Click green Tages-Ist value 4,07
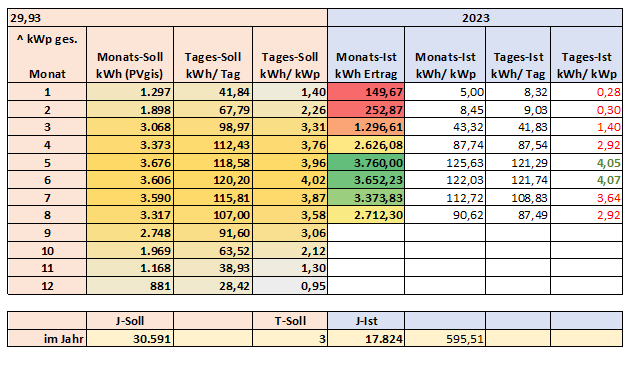The height and width of the screenshot is (383, 634). pyautogui.click(x=586, y=180)
